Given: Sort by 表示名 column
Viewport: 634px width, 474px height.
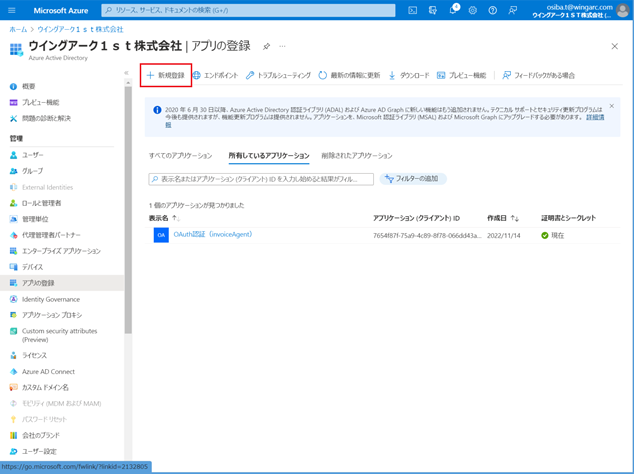Looking at the screenshot, I should [x=164, y=218].
